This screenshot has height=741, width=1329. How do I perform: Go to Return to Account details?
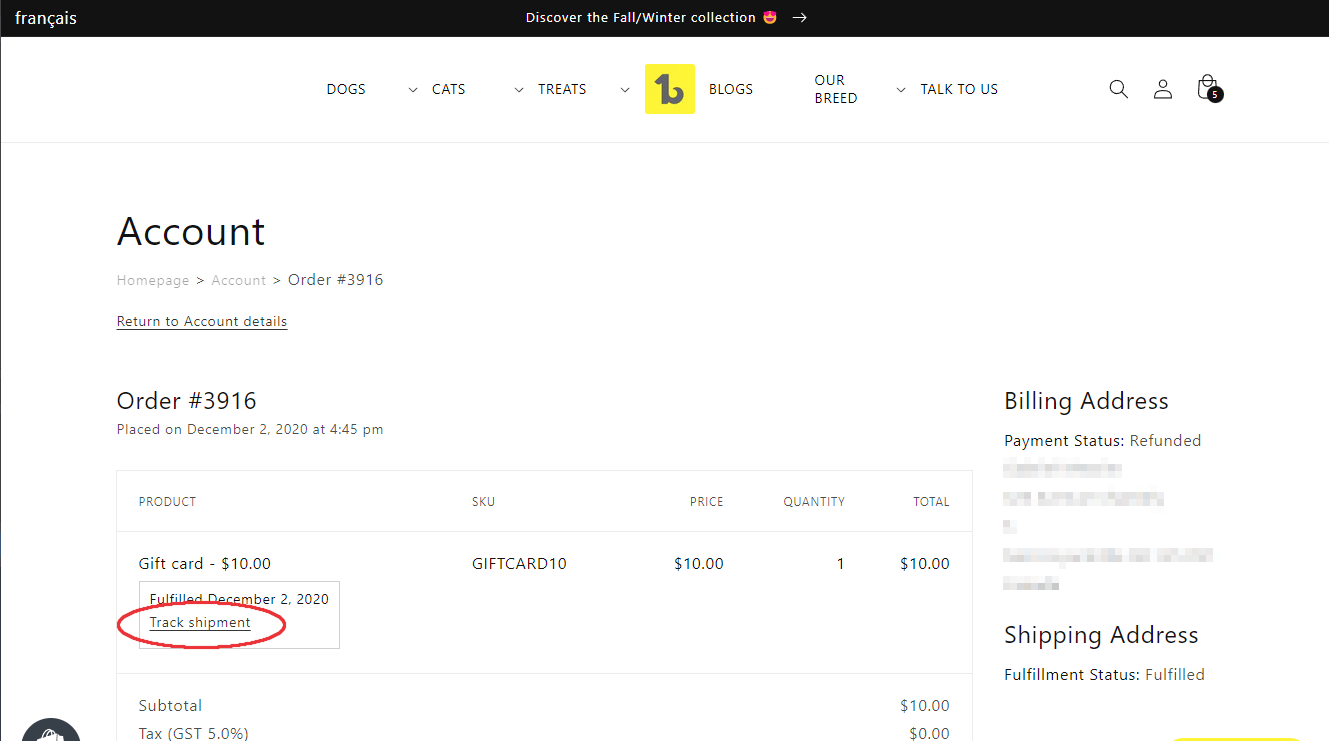pos(202,321)
